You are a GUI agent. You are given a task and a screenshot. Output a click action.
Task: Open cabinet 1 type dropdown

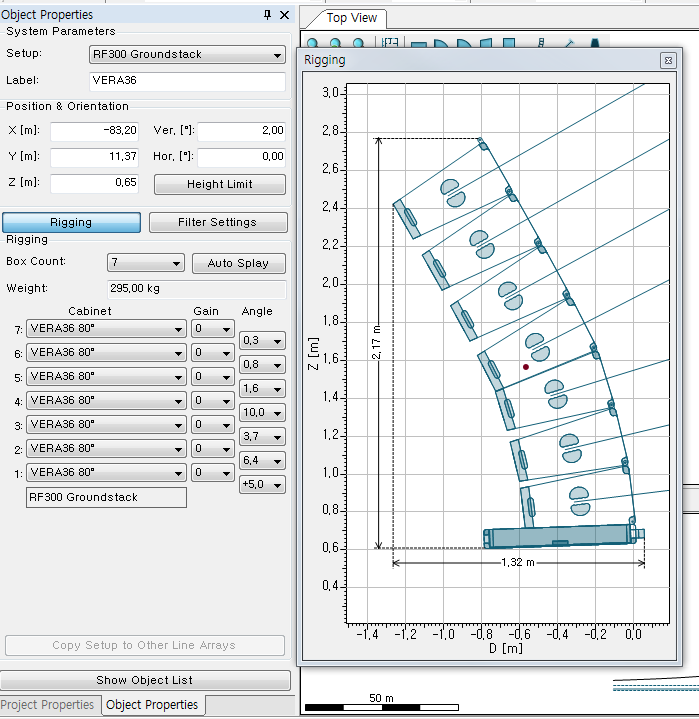tap(106, 472)
